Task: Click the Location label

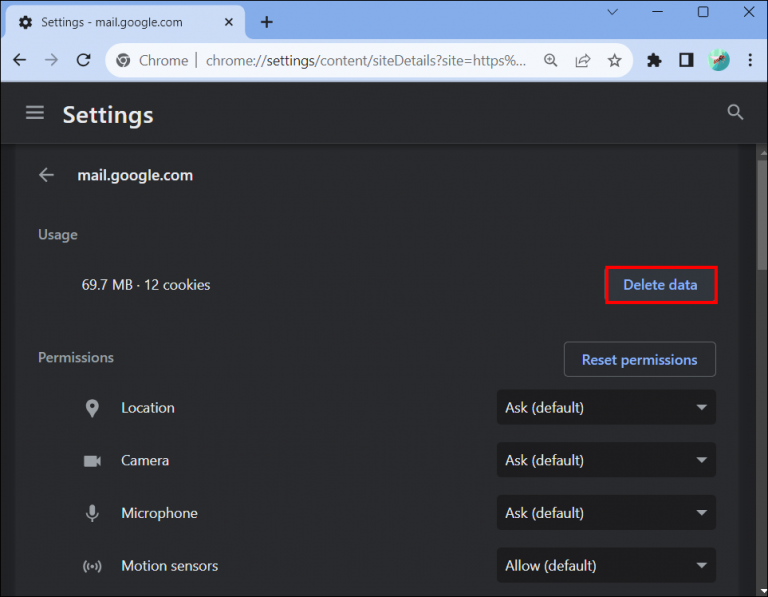Action: tap(148, 408)
